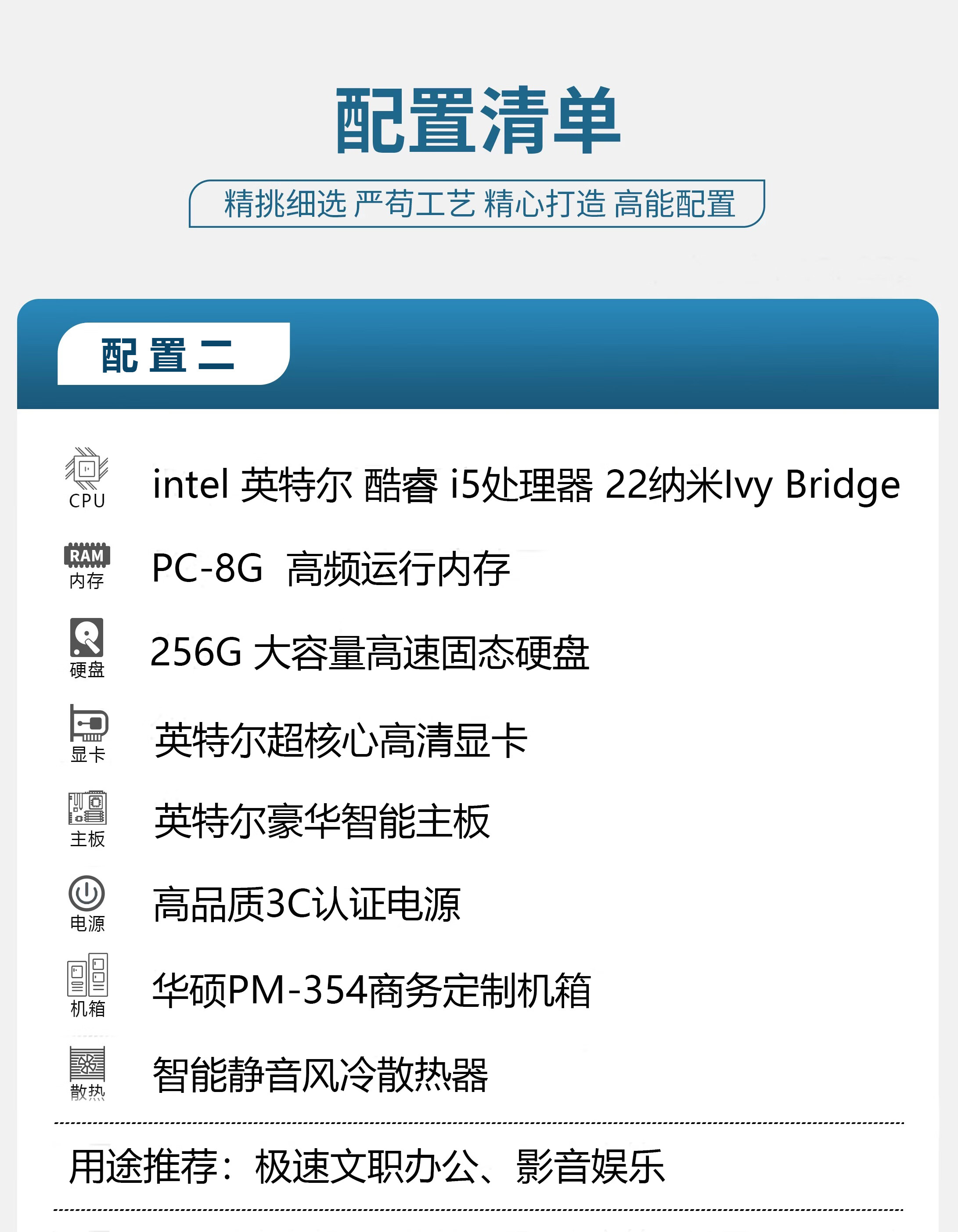The image size is (958, 1232).
Task: Click the cooling fan icon
Action: [87, 1063]
